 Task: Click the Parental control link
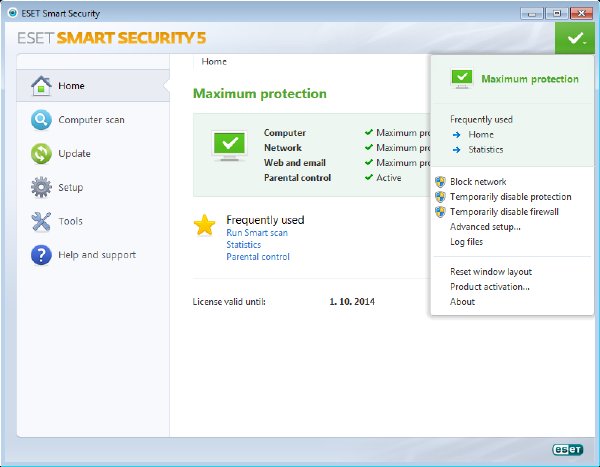258,257
